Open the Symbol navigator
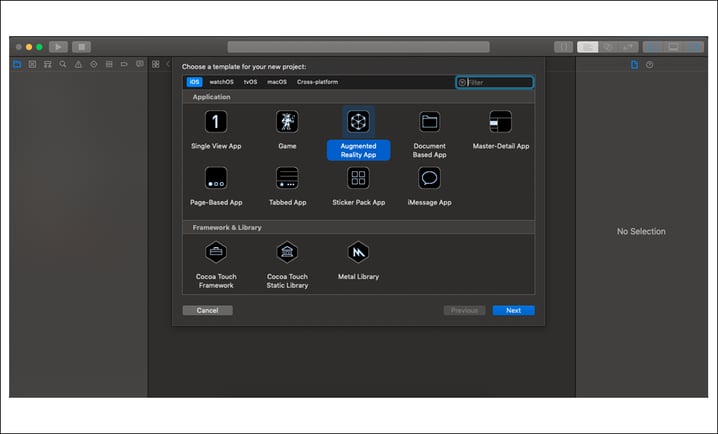 (x=47, y=64)
